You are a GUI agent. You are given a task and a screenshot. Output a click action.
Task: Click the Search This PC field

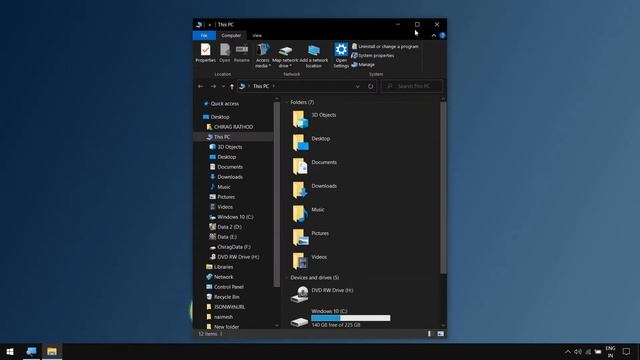[412, 86]
